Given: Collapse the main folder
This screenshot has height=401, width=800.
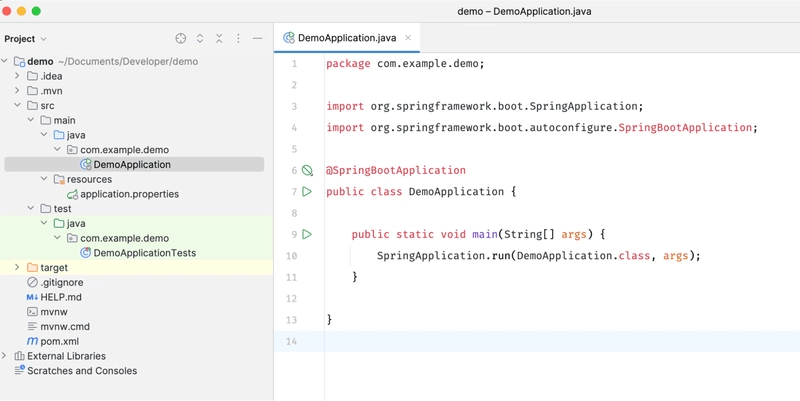Looking at the screenshot, I should [x=31, y=120].
